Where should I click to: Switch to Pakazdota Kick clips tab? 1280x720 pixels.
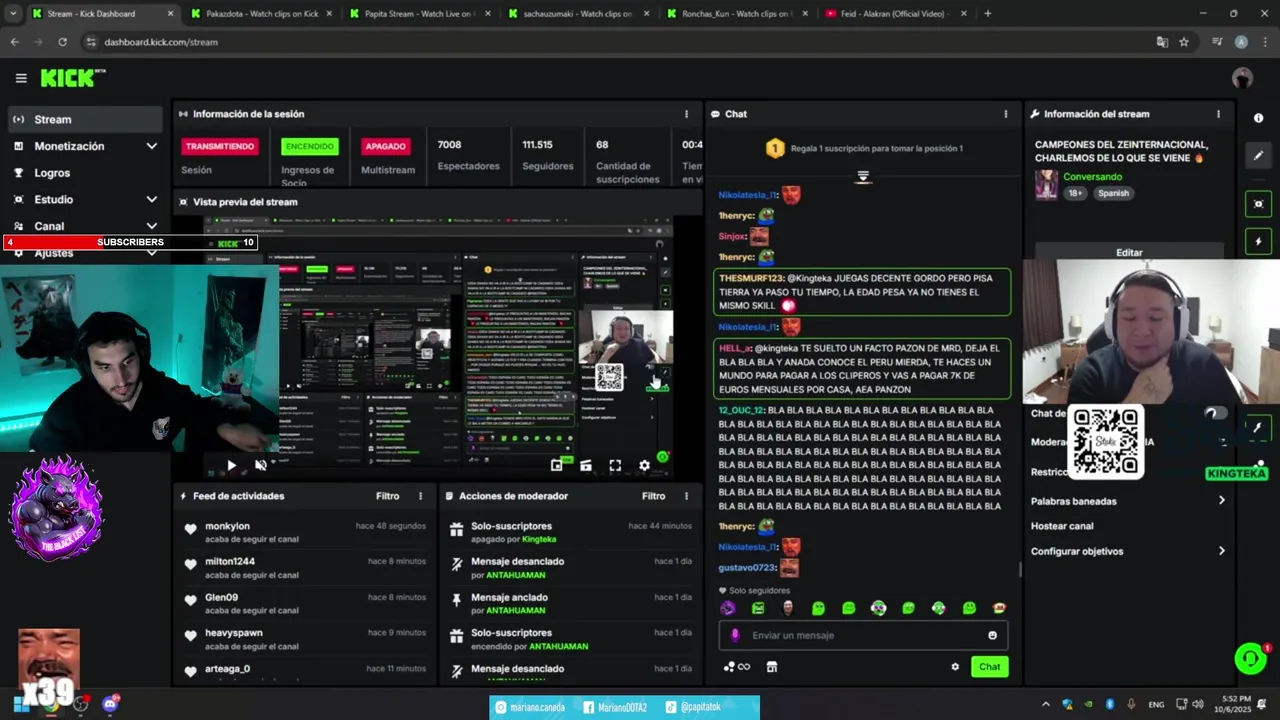pyautogui.click(x=261, y=14)
